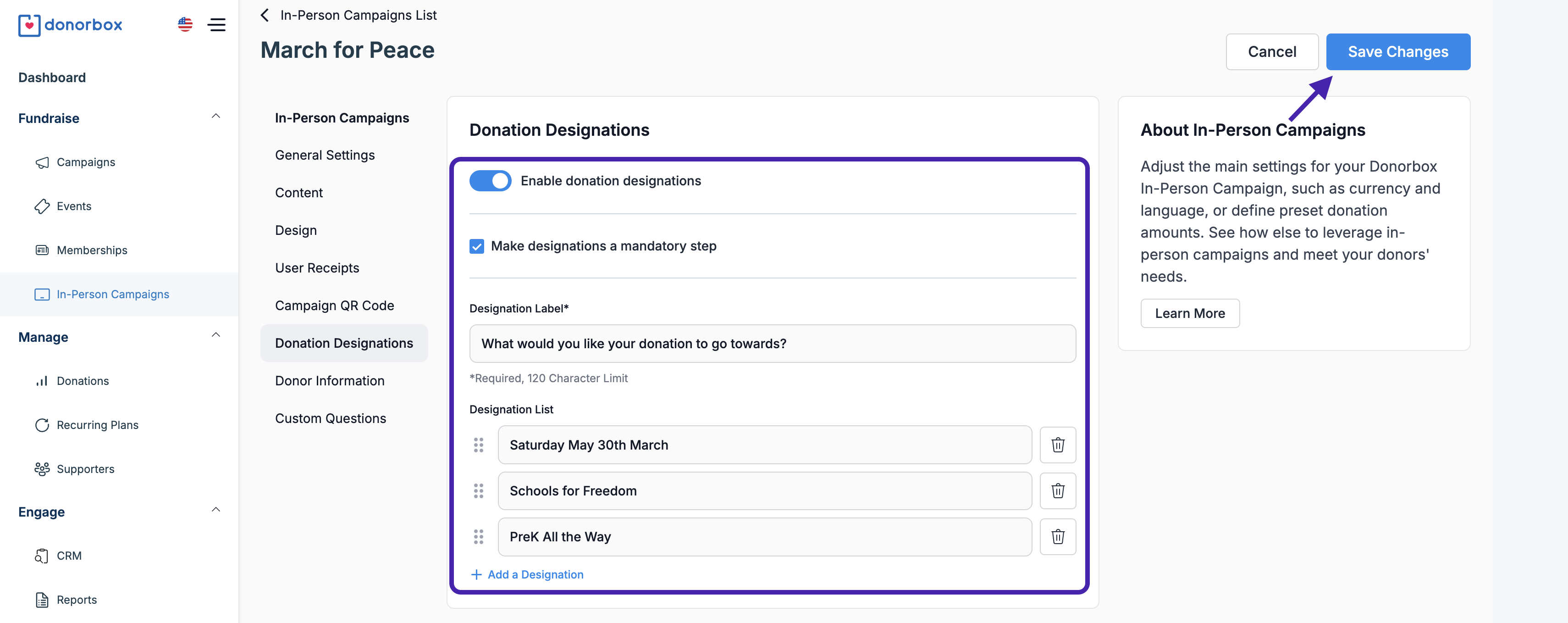1568x623 pixels.
Task: Open the hamburger menu icon
Action: pos(217,25)
